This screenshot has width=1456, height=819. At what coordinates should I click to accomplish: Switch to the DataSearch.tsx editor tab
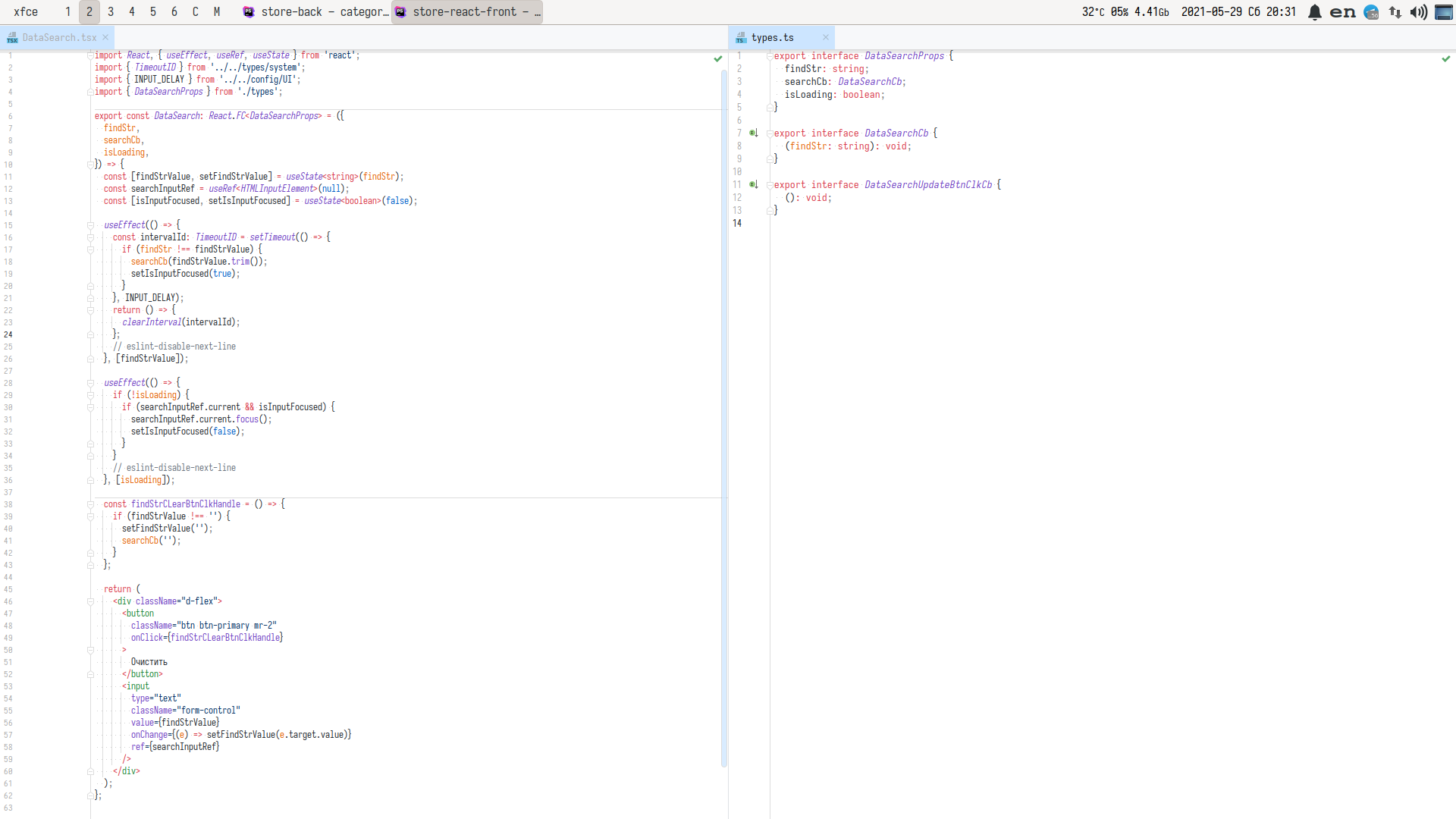click(x=59, y=37)
